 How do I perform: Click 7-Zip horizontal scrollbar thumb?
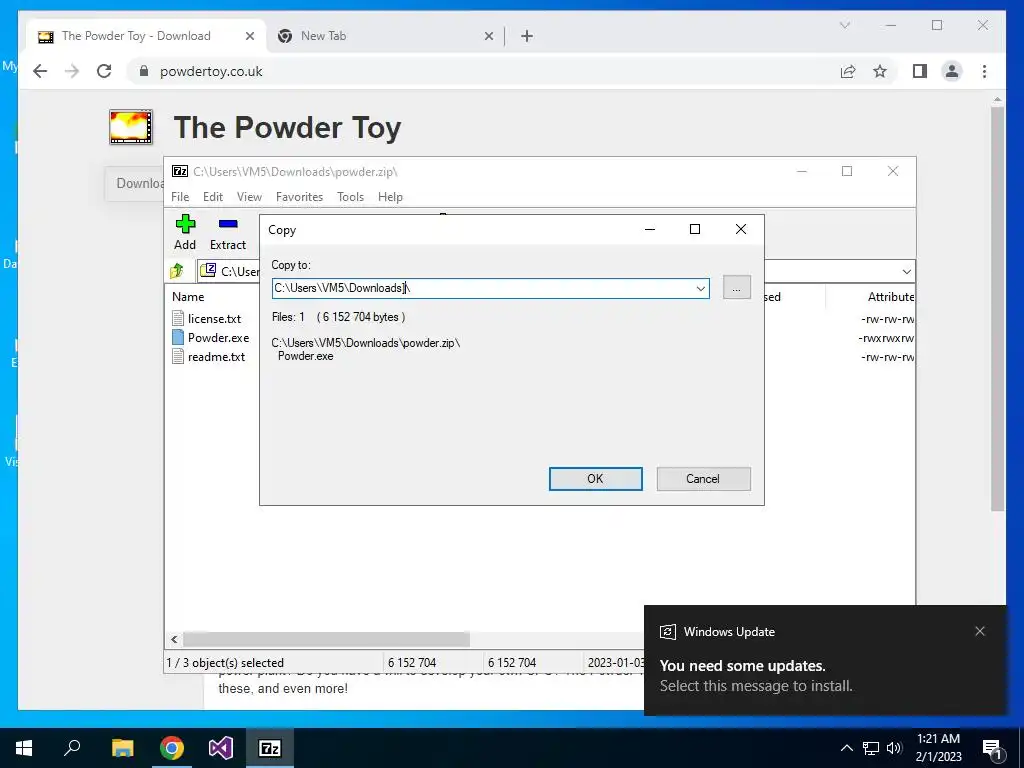point(326,639)
